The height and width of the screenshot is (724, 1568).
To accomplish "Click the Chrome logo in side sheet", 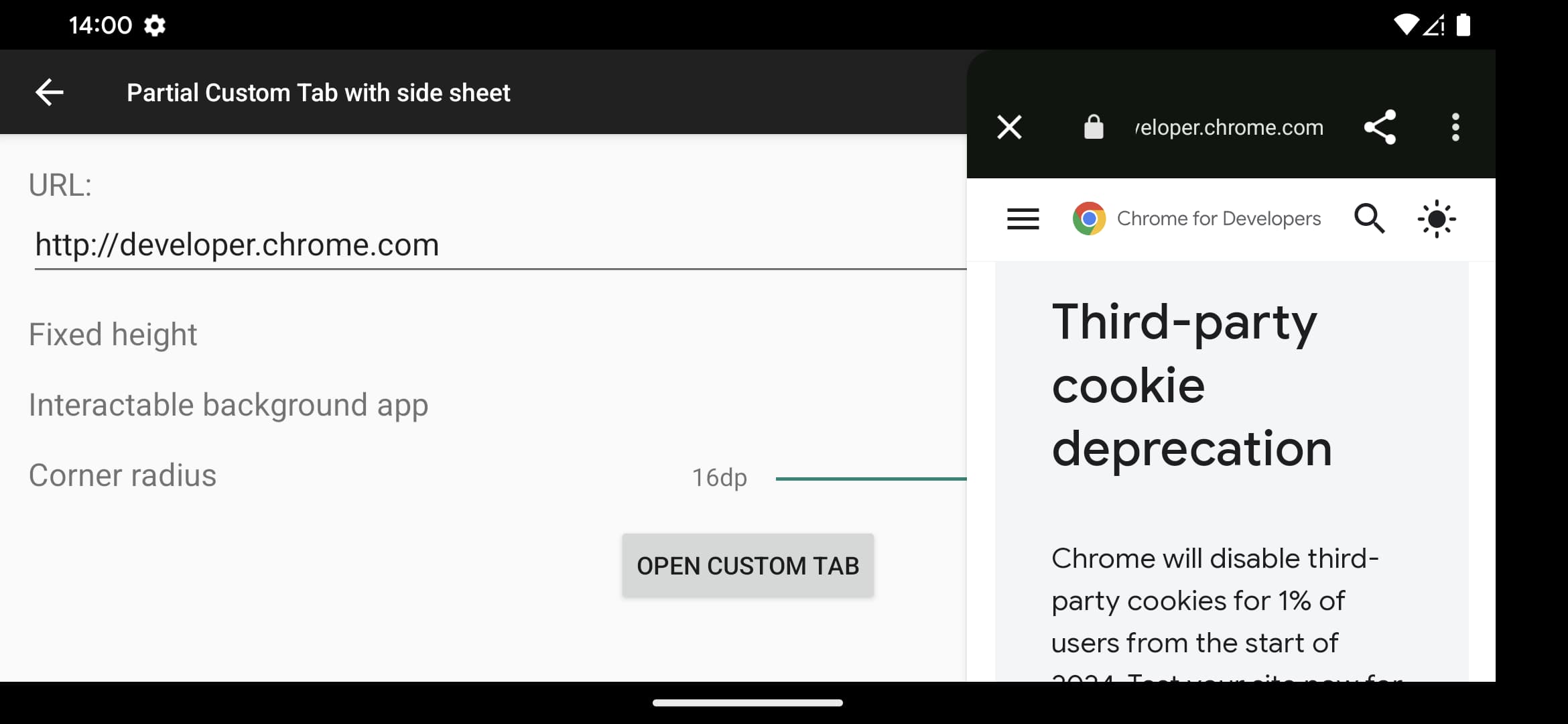I will [x=1088, y=218].
